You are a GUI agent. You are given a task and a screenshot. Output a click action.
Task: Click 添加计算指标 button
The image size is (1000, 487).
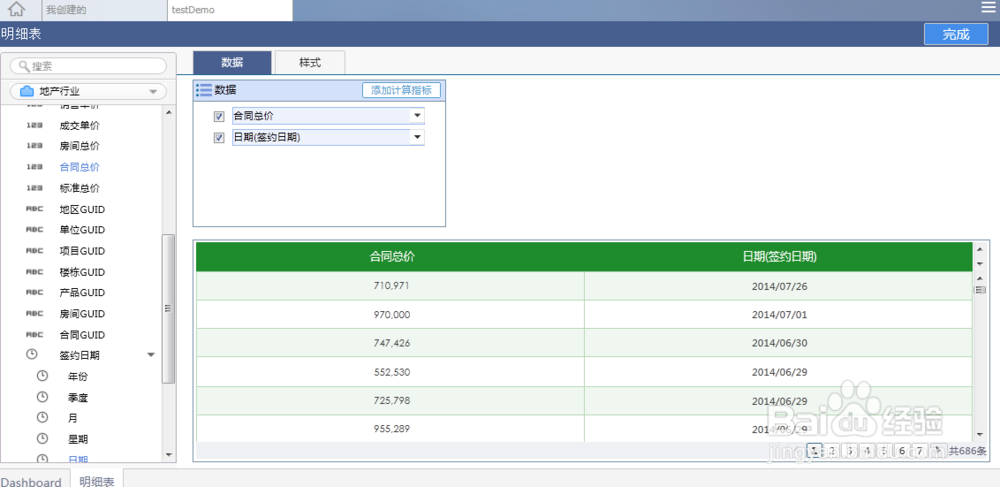[x=401, y=91]
